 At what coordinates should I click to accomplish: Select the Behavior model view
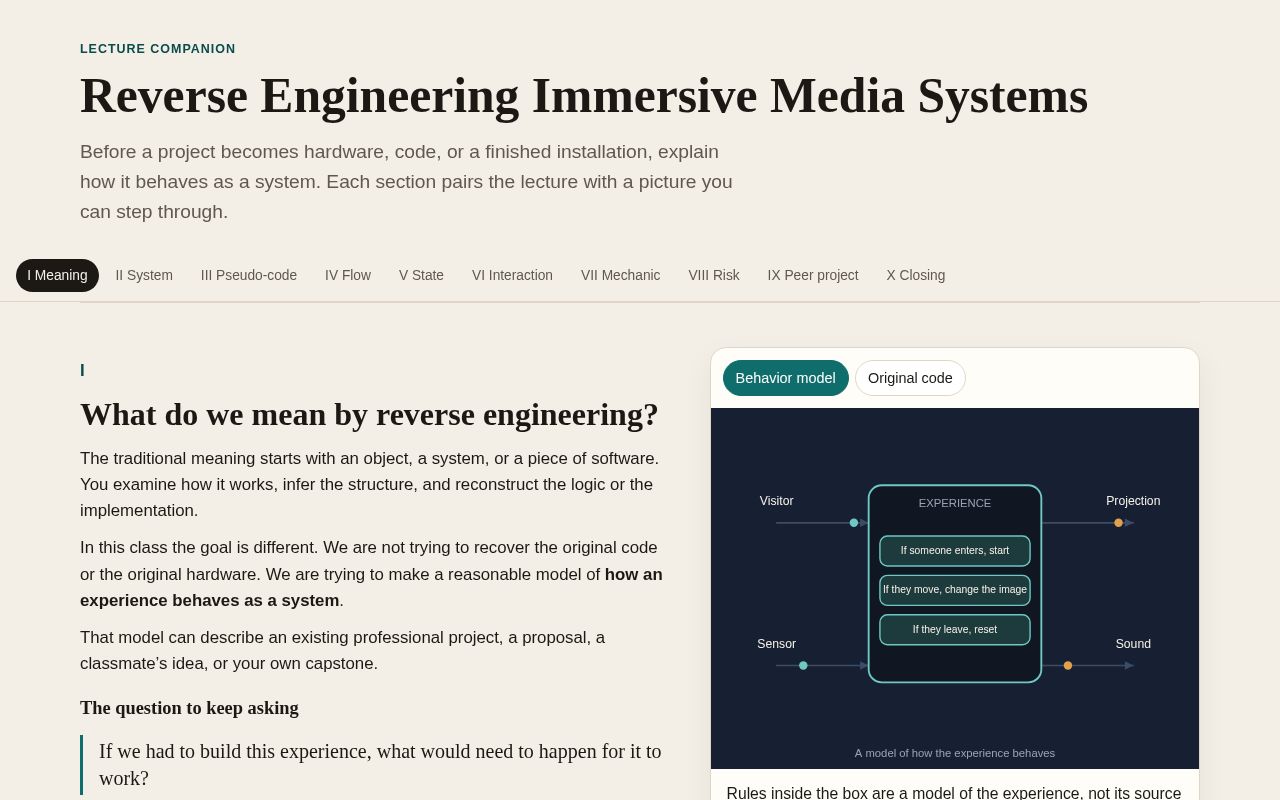coord(786,378)
